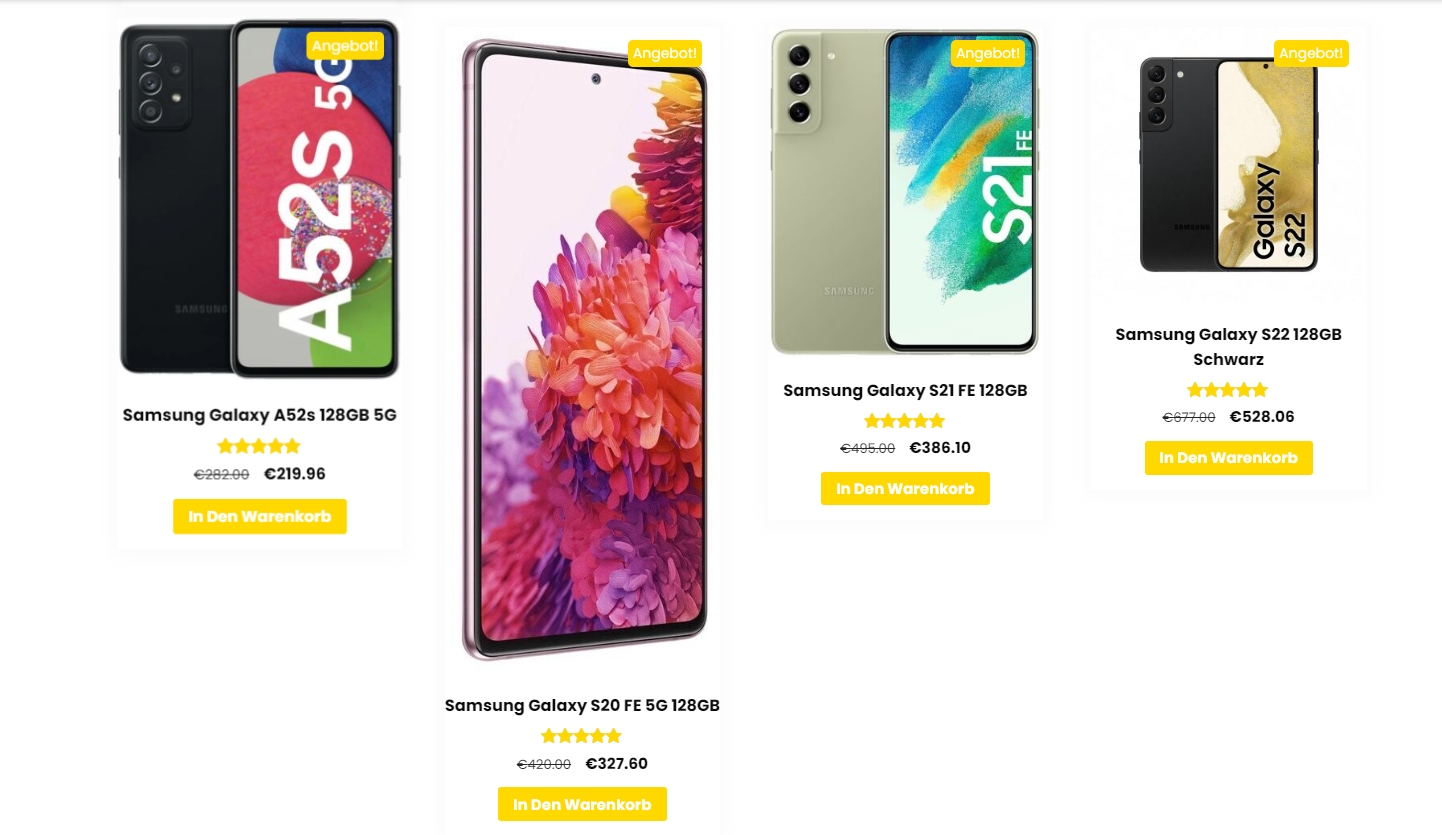Viewport: 1442px width, 835px height.
Task: Click the Angebot badge on the Galaxy S22
Action: point(1311,53)
